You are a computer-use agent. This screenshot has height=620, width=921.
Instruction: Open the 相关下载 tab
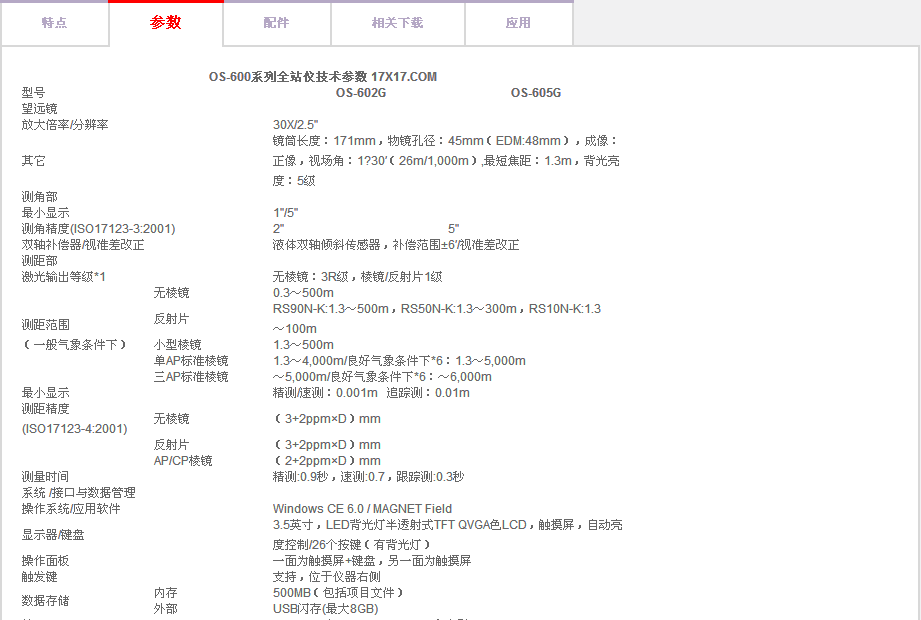(397, 23)
